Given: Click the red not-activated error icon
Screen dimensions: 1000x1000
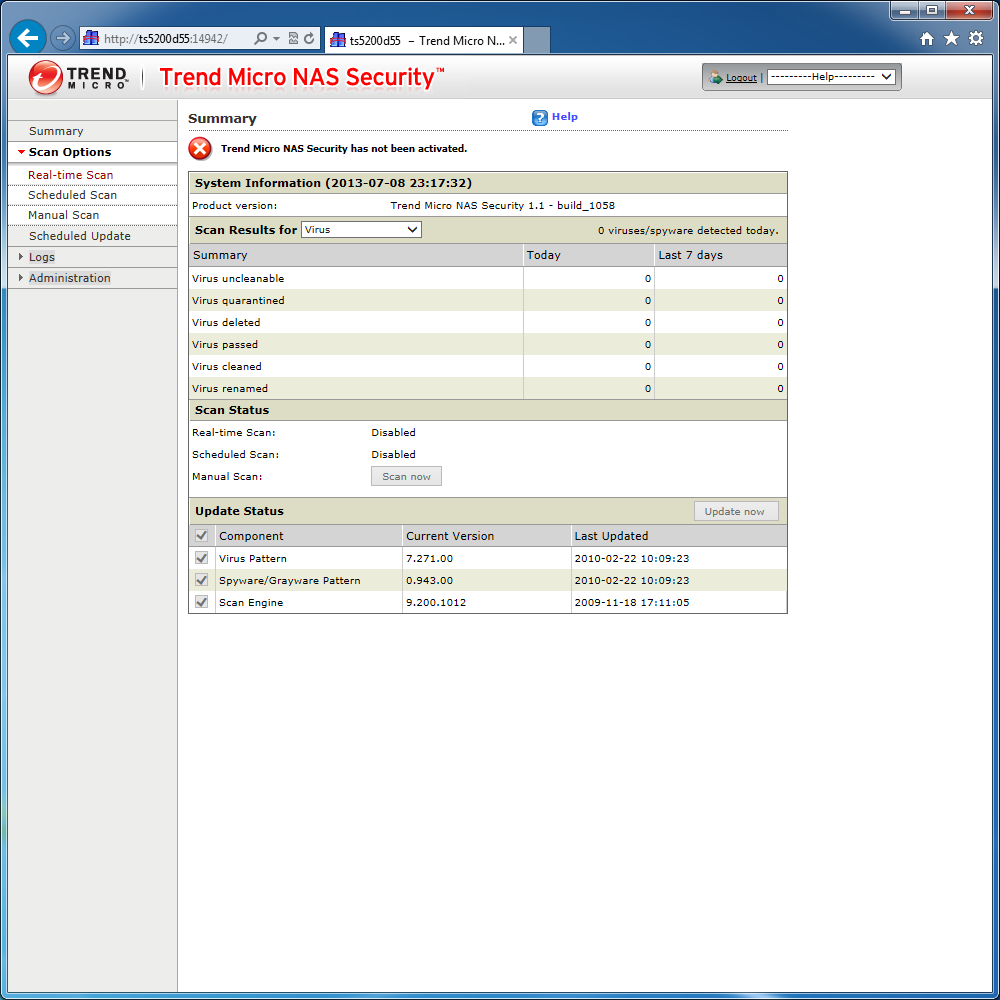Looking at the screenshot, I should 200,149.
